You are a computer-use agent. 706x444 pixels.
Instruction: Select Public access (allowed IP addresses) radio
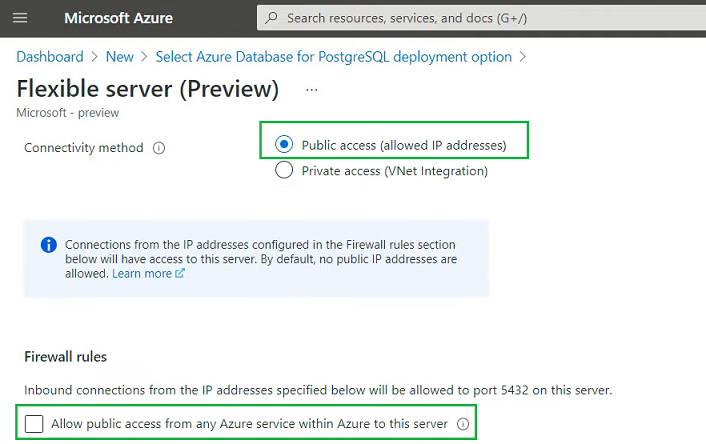pyautogui.click(x=284, y=145)
